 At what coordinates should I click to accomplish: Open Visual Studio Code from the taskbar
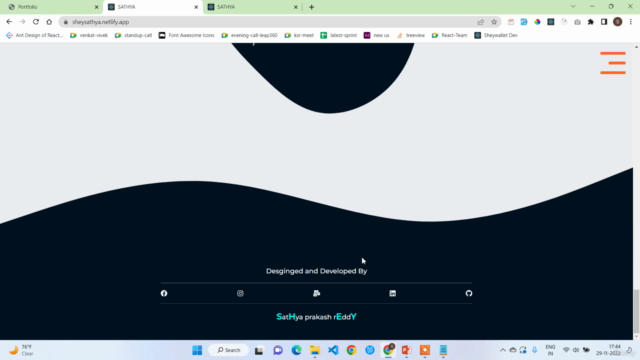333,350
